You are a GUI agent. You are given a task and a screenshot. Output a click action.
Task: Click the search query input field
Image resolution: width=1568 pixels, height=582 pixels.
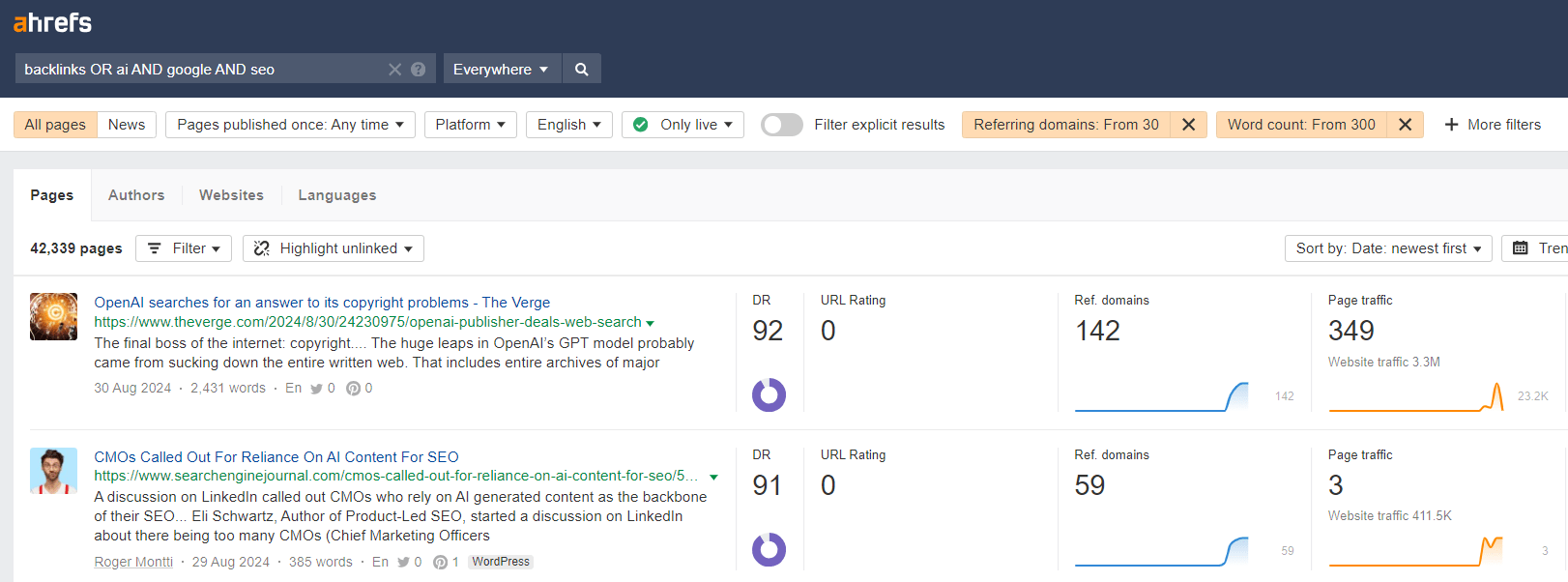pyautogui.click(x=198, y=69)
